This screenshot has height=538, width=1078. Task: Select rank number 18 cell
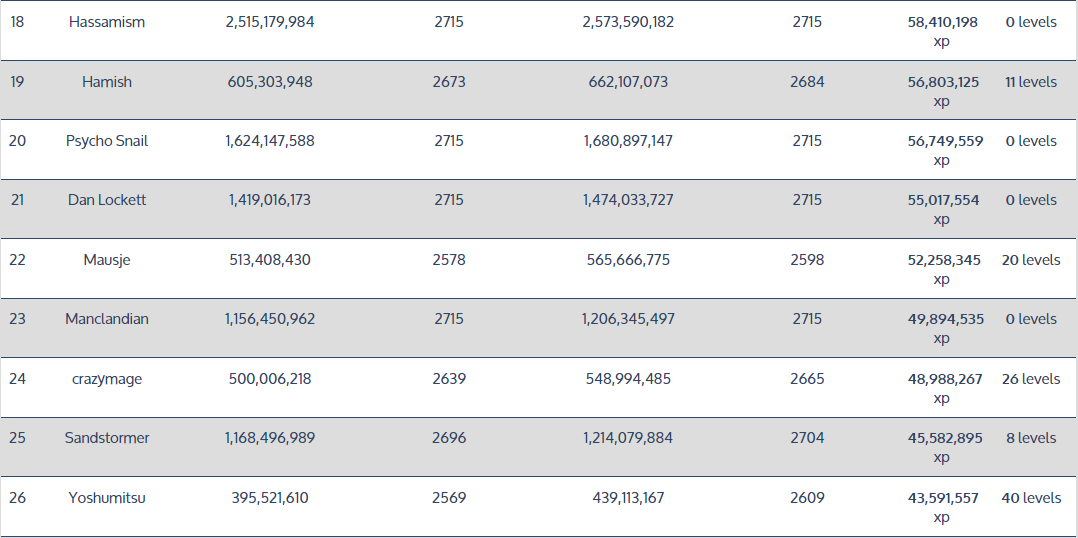pos(17,22)
